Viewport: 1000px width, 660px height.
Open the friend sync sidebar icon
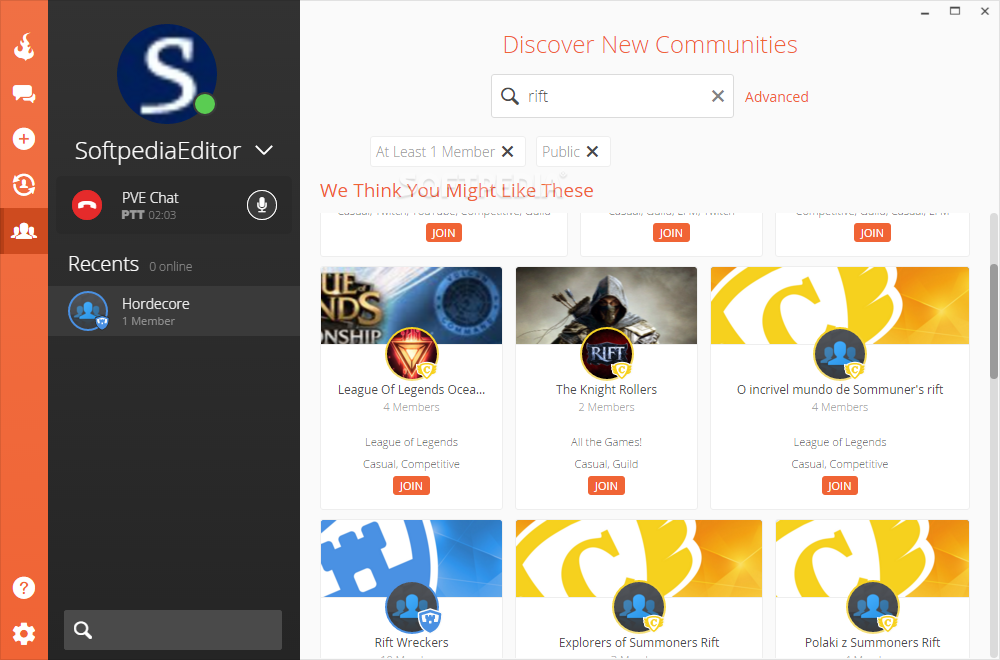[x=24, y=185]
